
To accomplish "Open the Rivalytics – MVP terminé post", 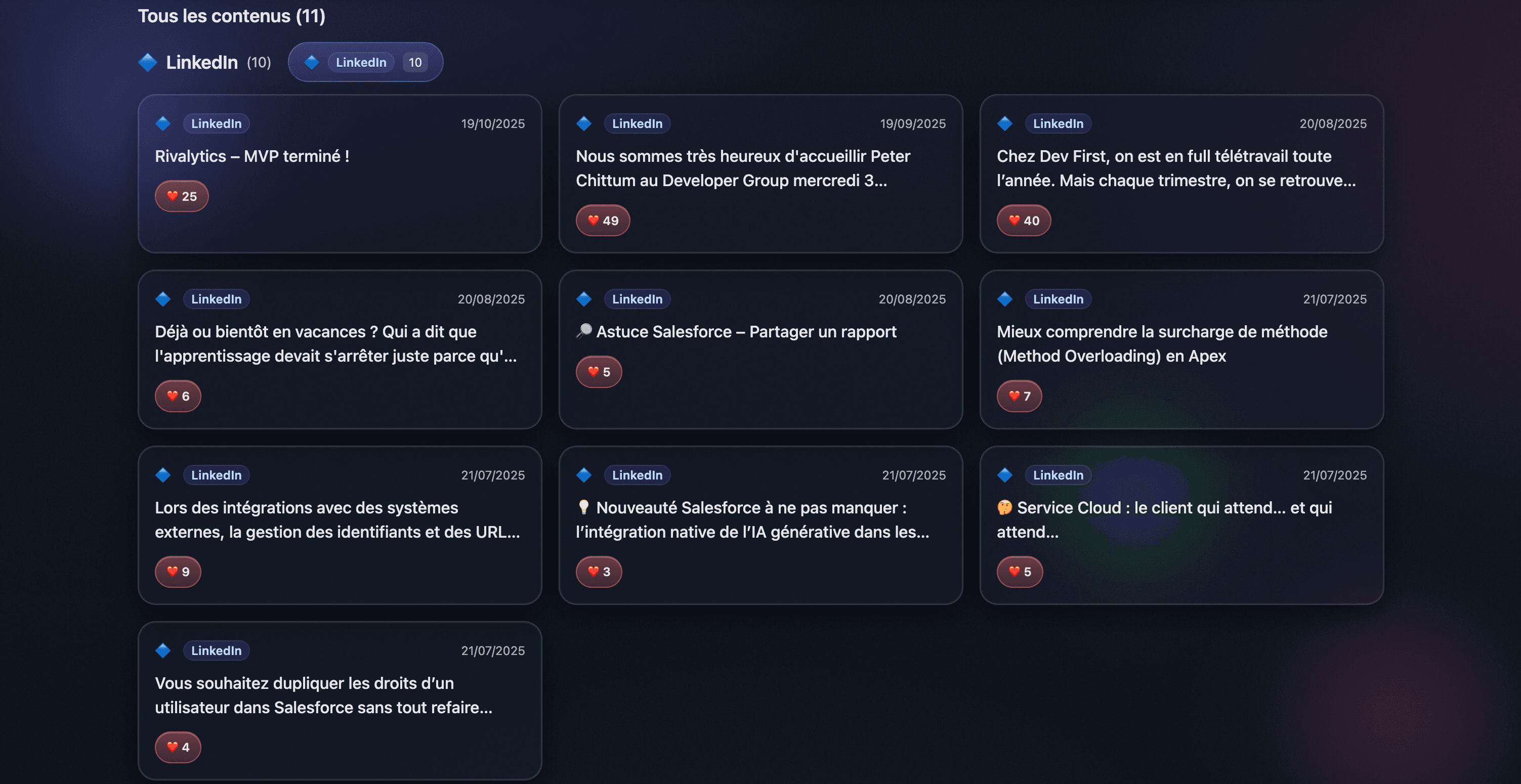I will [x=252, y=156].
